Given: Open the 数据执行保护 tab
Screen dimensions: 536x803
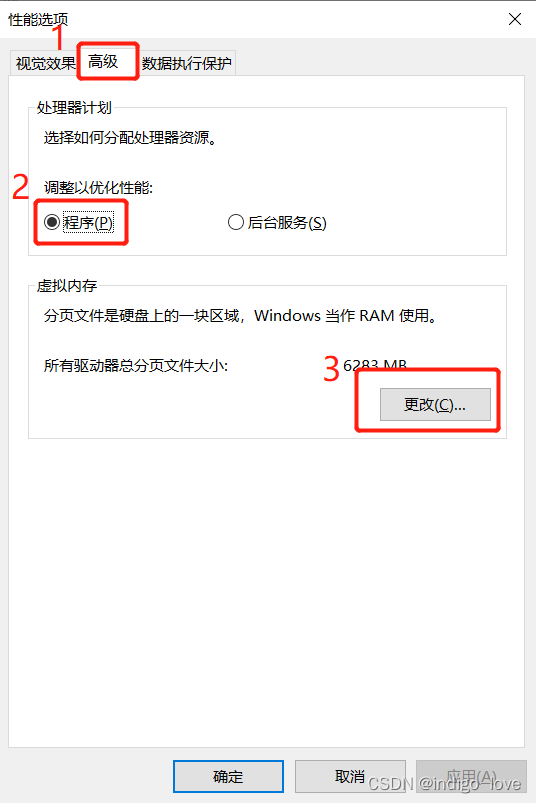Looking at the screenshot, I should coord(187,64).
